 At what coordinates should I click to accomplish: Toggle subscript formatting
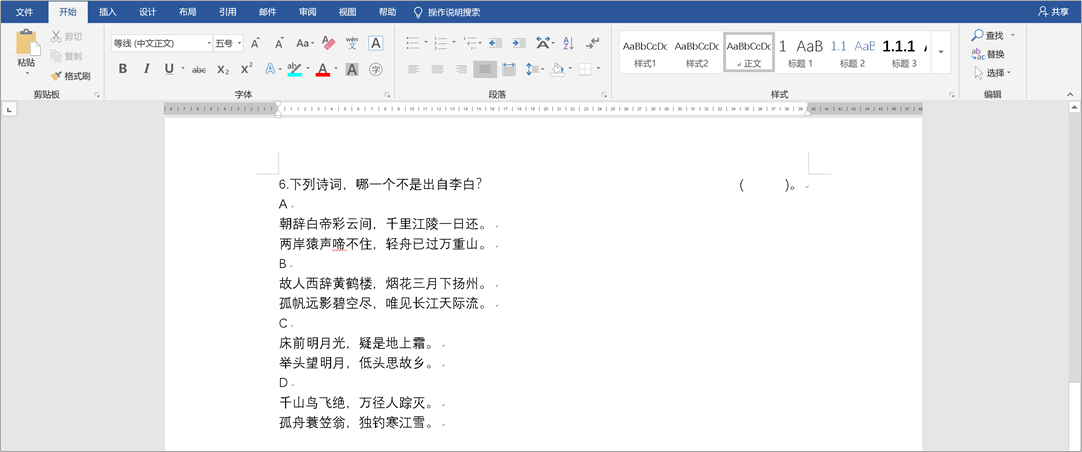coord(222,69)
